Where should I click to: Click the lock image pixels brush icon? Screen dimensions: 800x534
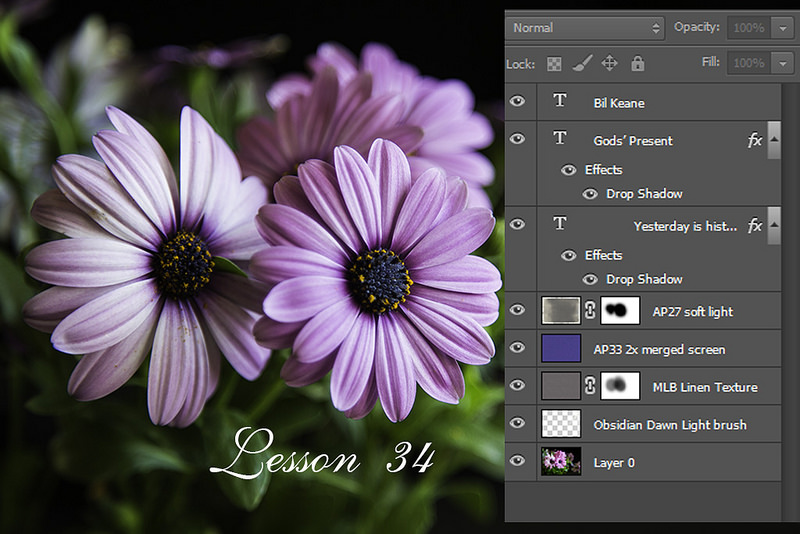(x=582, y=63)
